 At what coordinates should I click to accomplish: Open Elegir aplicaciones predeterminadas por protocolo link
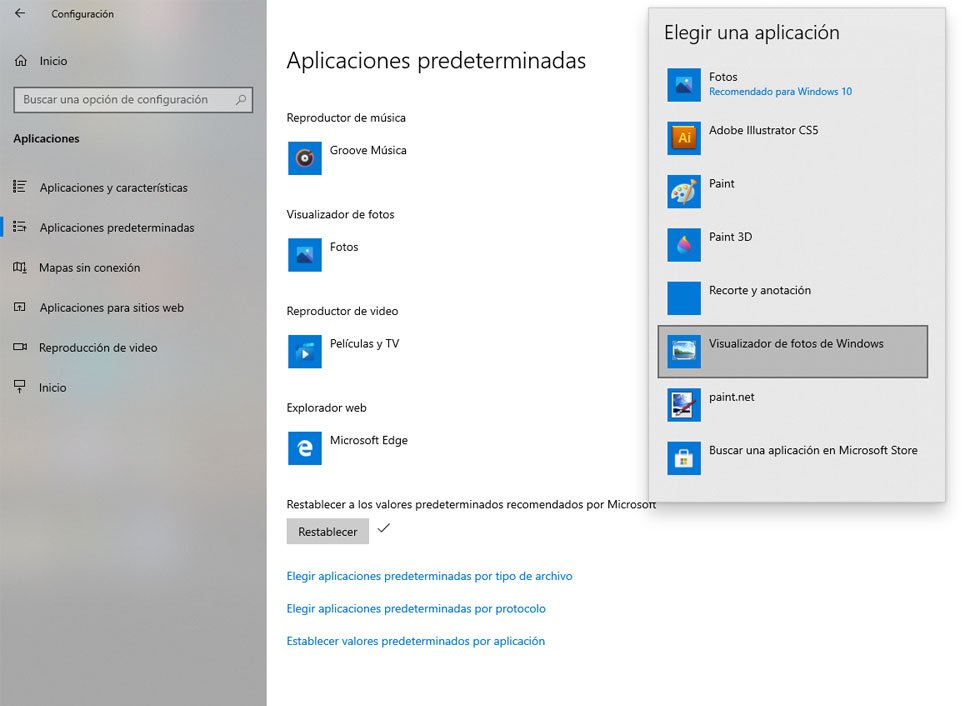tap(416, 609)
